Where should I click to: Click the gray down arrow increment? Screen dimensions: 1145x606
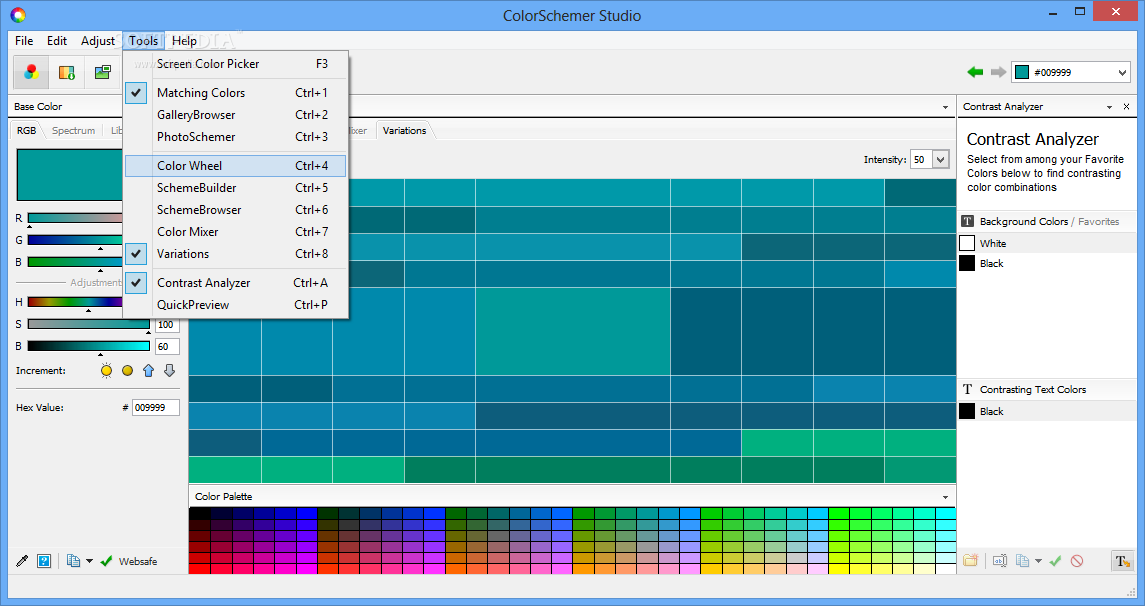[169, 370]
